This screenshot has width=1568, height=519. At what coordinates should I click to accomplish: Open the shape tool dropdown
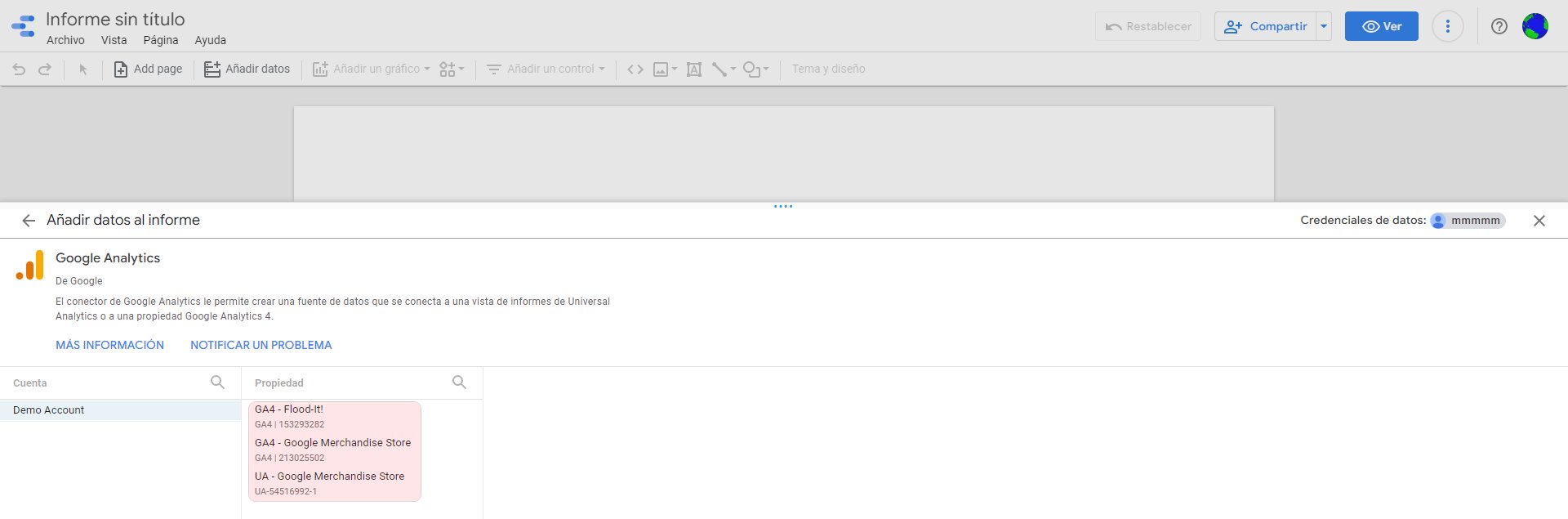click(755, 69)
